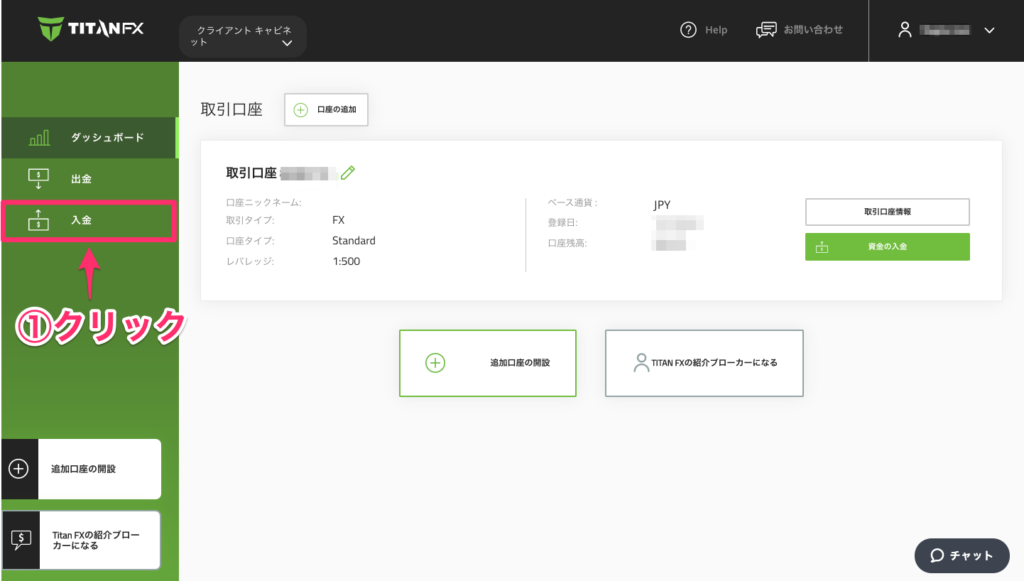Open the チャット chat widget
1024x581 pixels.
[x=961, y=556]
